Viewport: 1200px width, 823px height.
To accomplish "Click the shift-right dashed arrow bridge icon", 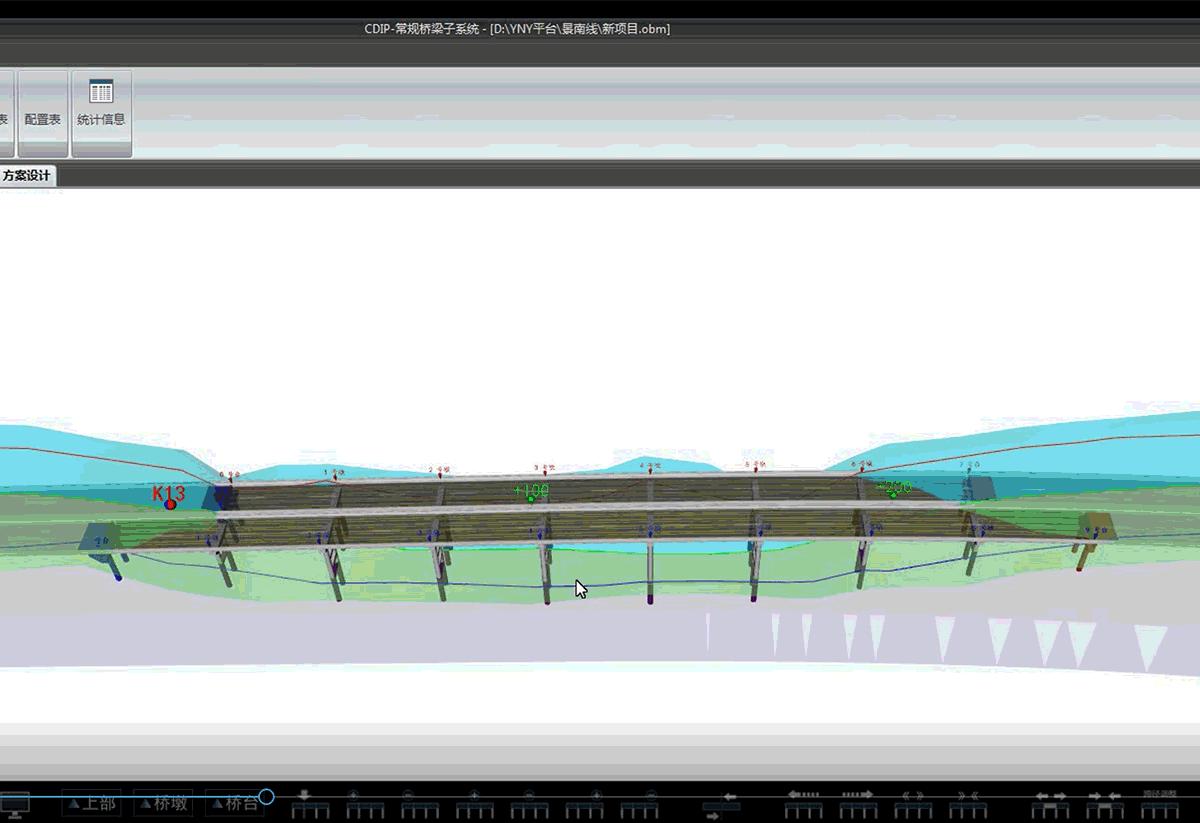I will [x=858, y=804].
